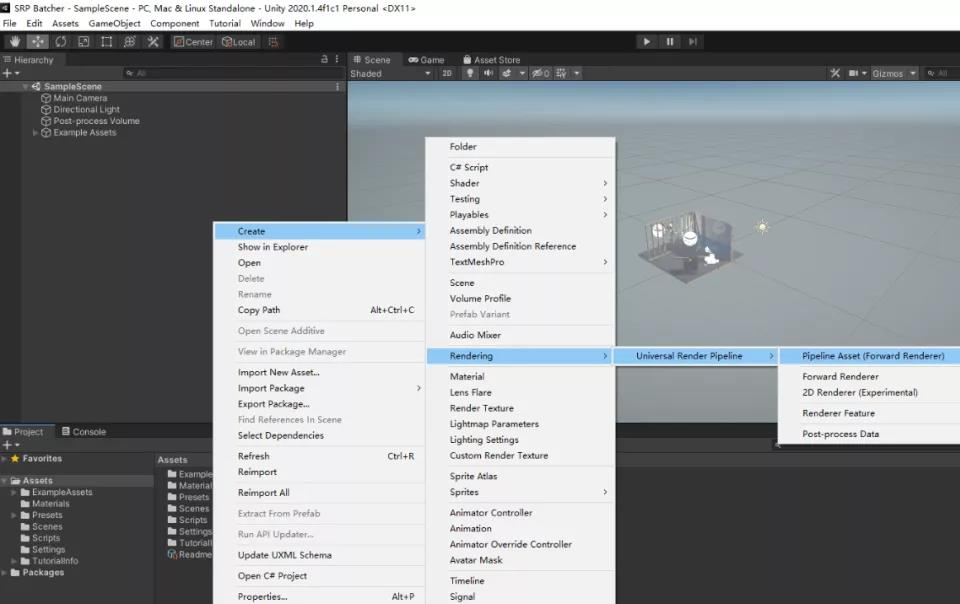This screenshot has height=604, width=960.
Task: Collapse SampleScene in Hierarchy
Action: click(25, 87)
